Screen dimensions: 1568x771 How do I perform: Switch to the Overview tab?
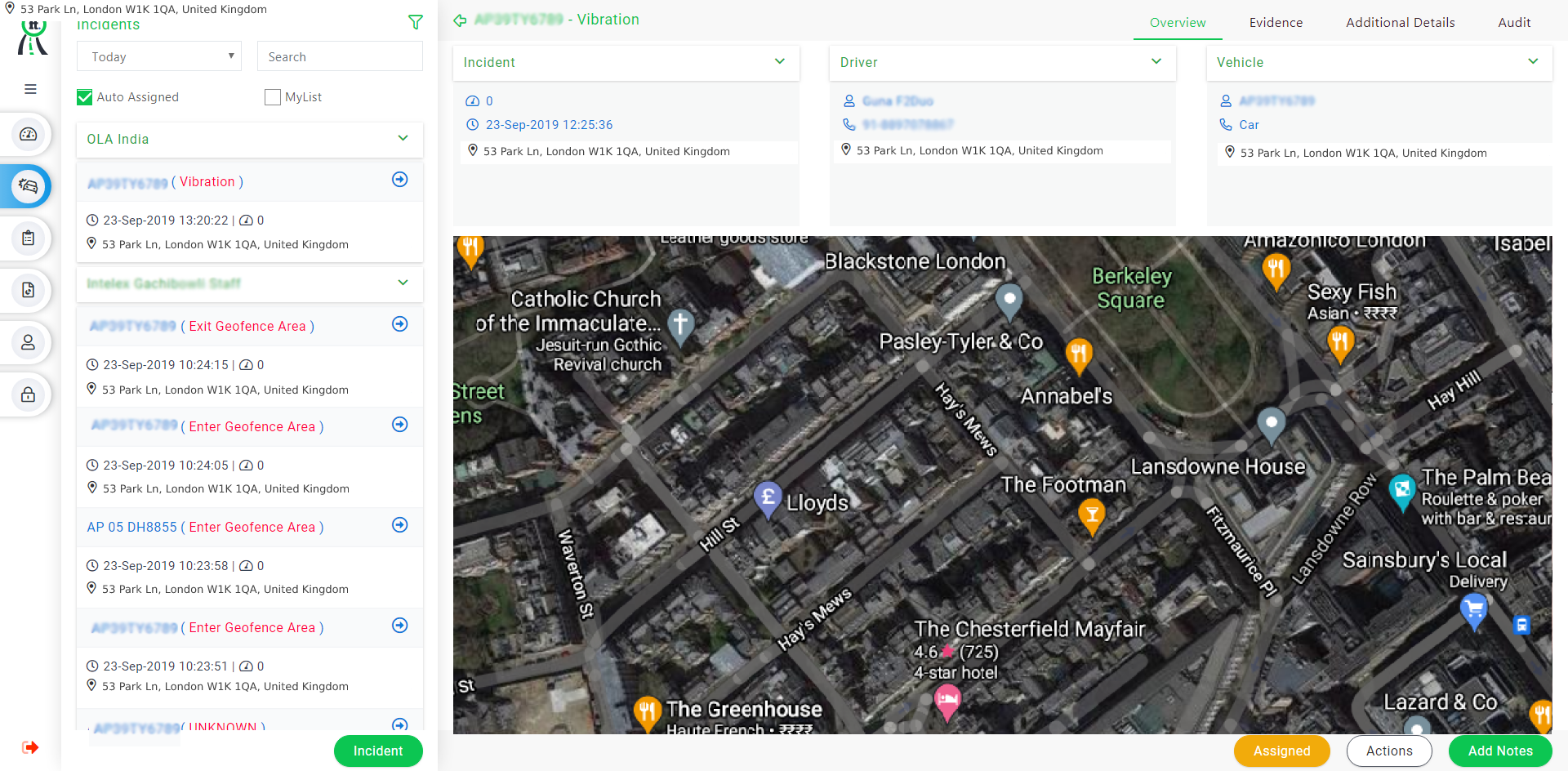pos(1178,23)
